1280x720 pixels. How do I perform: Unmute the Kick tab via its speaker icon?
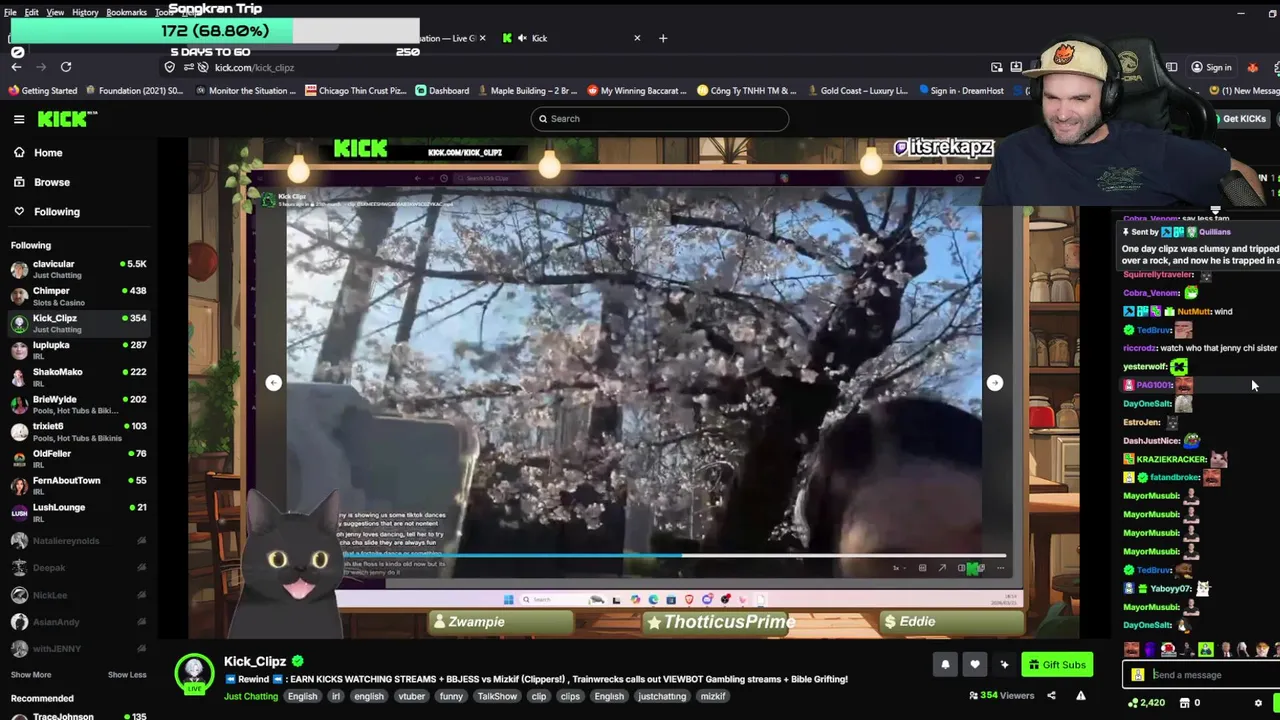pos(521,38)
